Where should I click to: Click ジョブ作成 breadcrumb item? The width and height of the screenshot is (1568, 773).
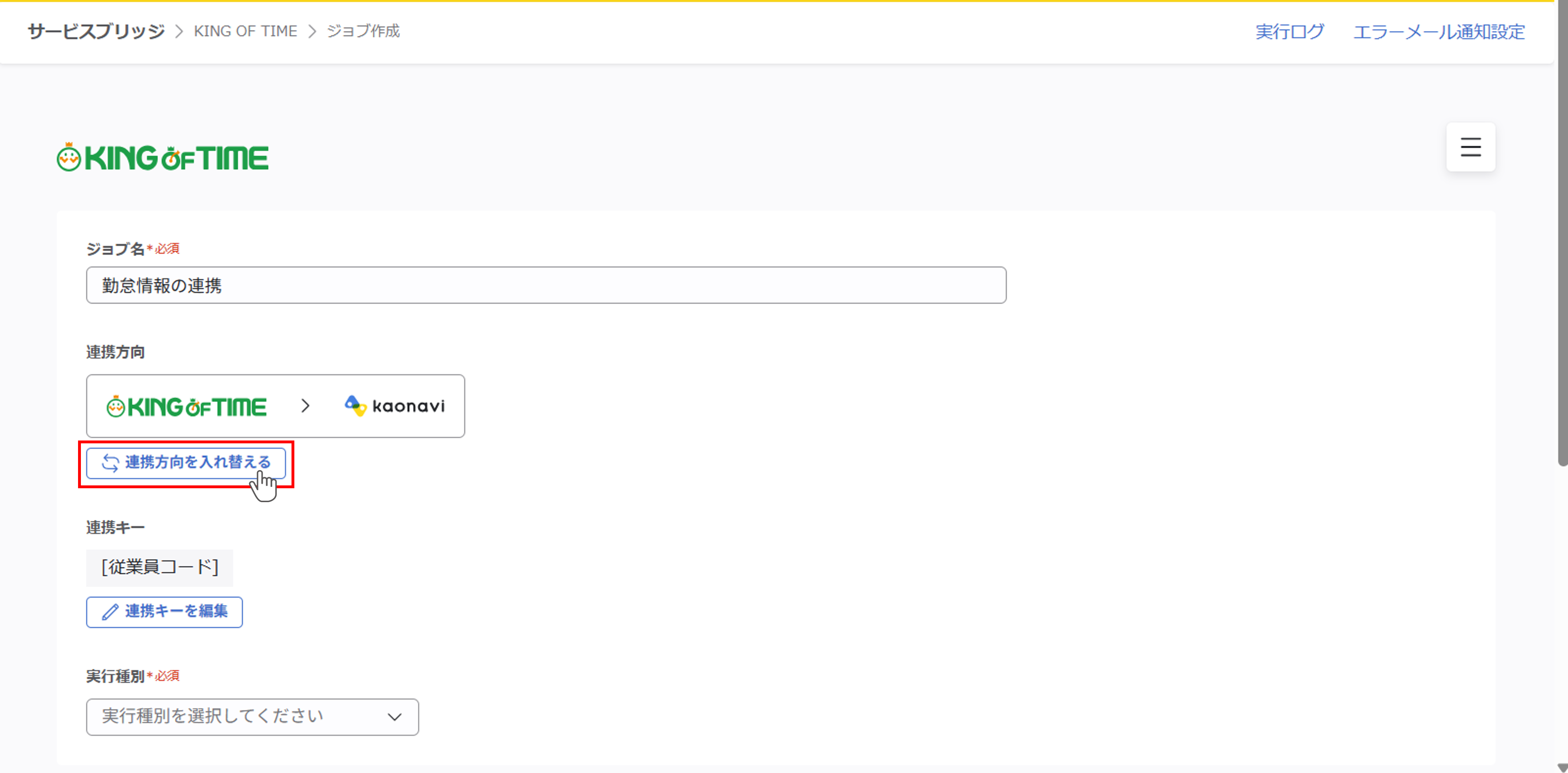click(363, 31)
